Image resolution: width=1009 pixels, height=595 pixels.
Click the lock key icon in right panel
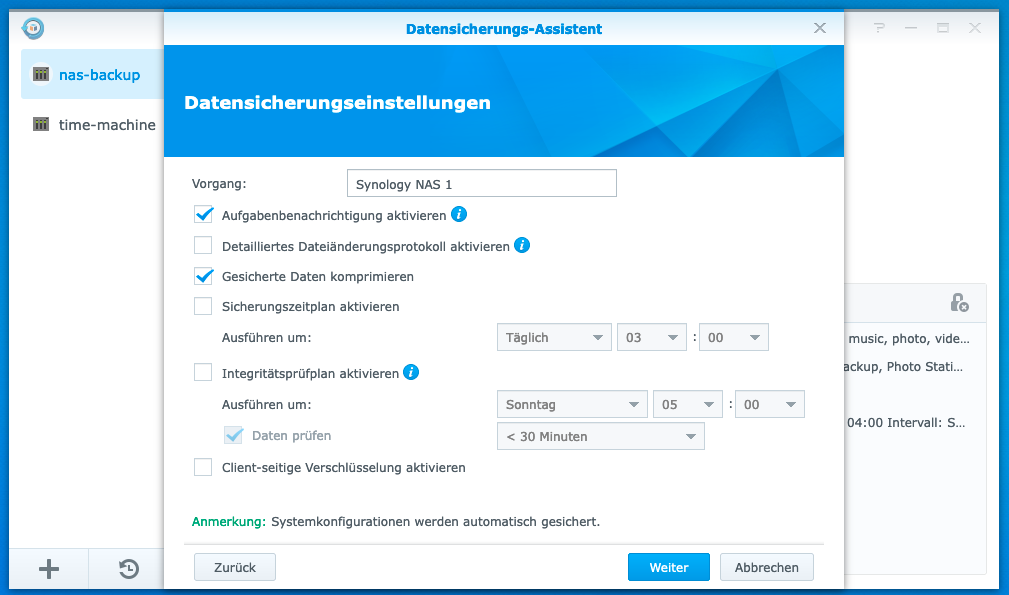point(959,302)
